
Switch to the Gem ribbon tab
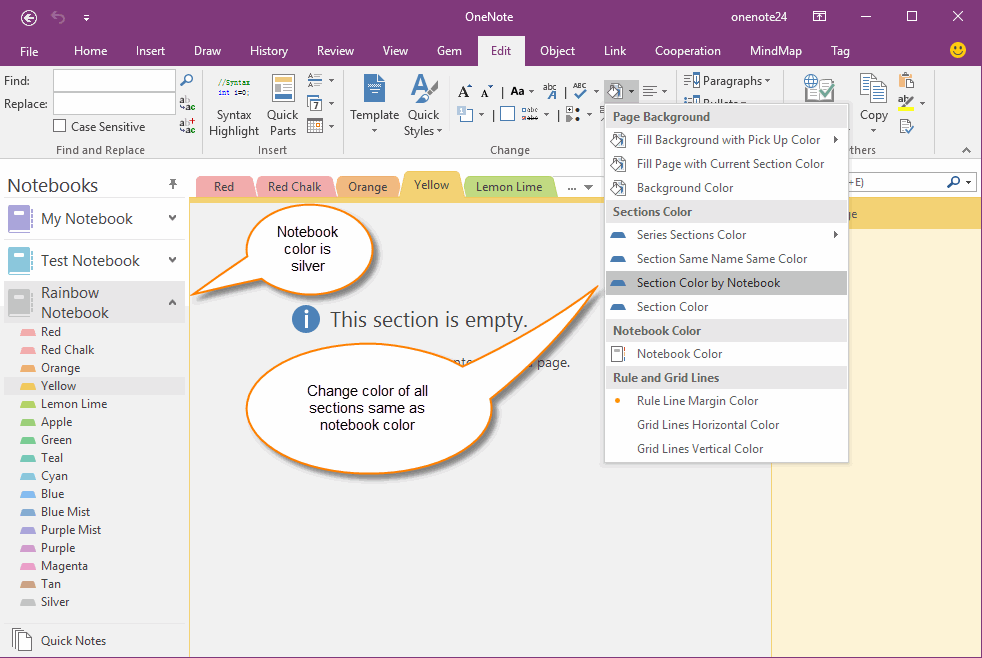coord(449,51)
